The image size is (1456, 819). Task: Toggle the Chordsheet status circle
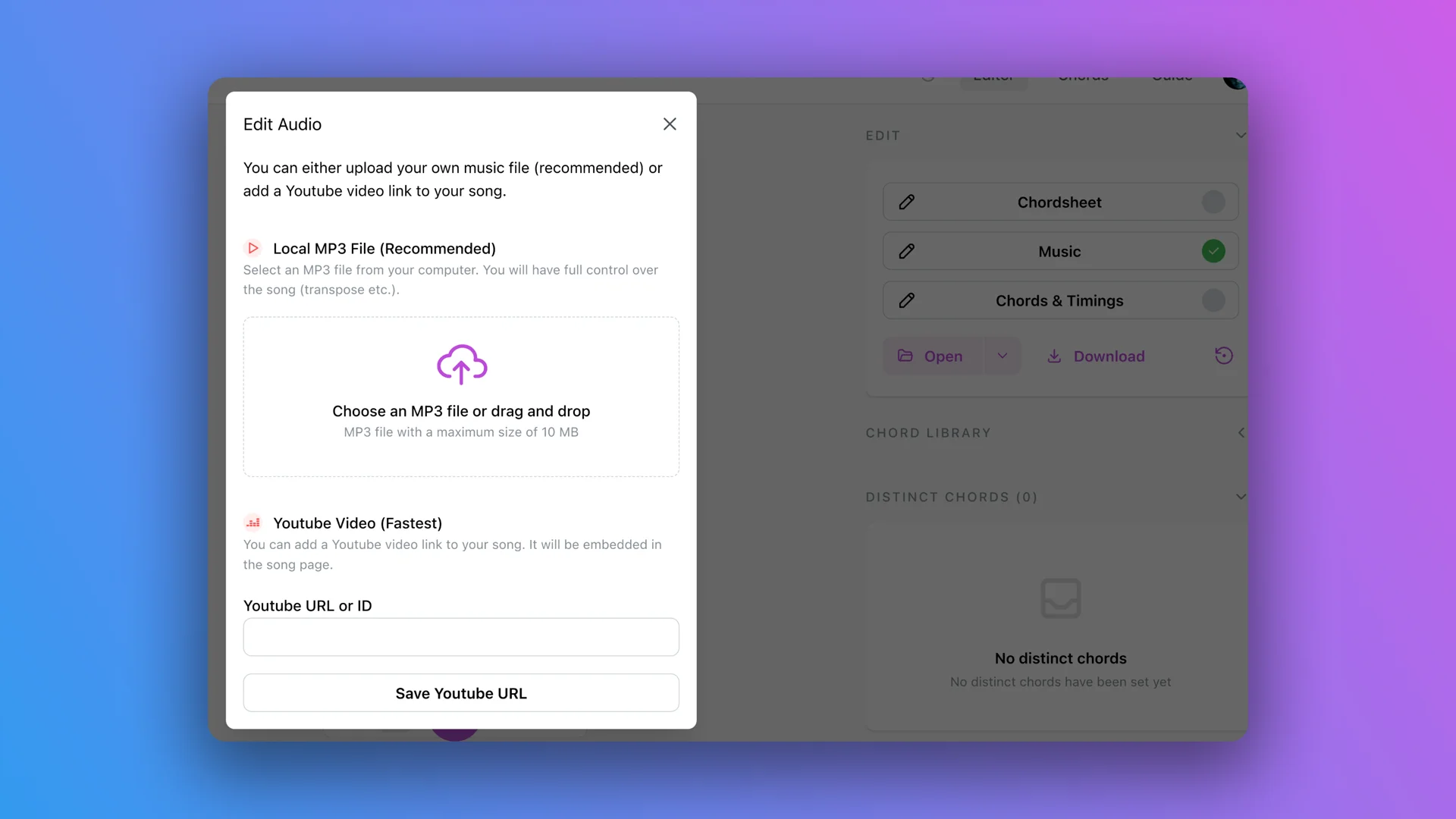coord(1213,202)
